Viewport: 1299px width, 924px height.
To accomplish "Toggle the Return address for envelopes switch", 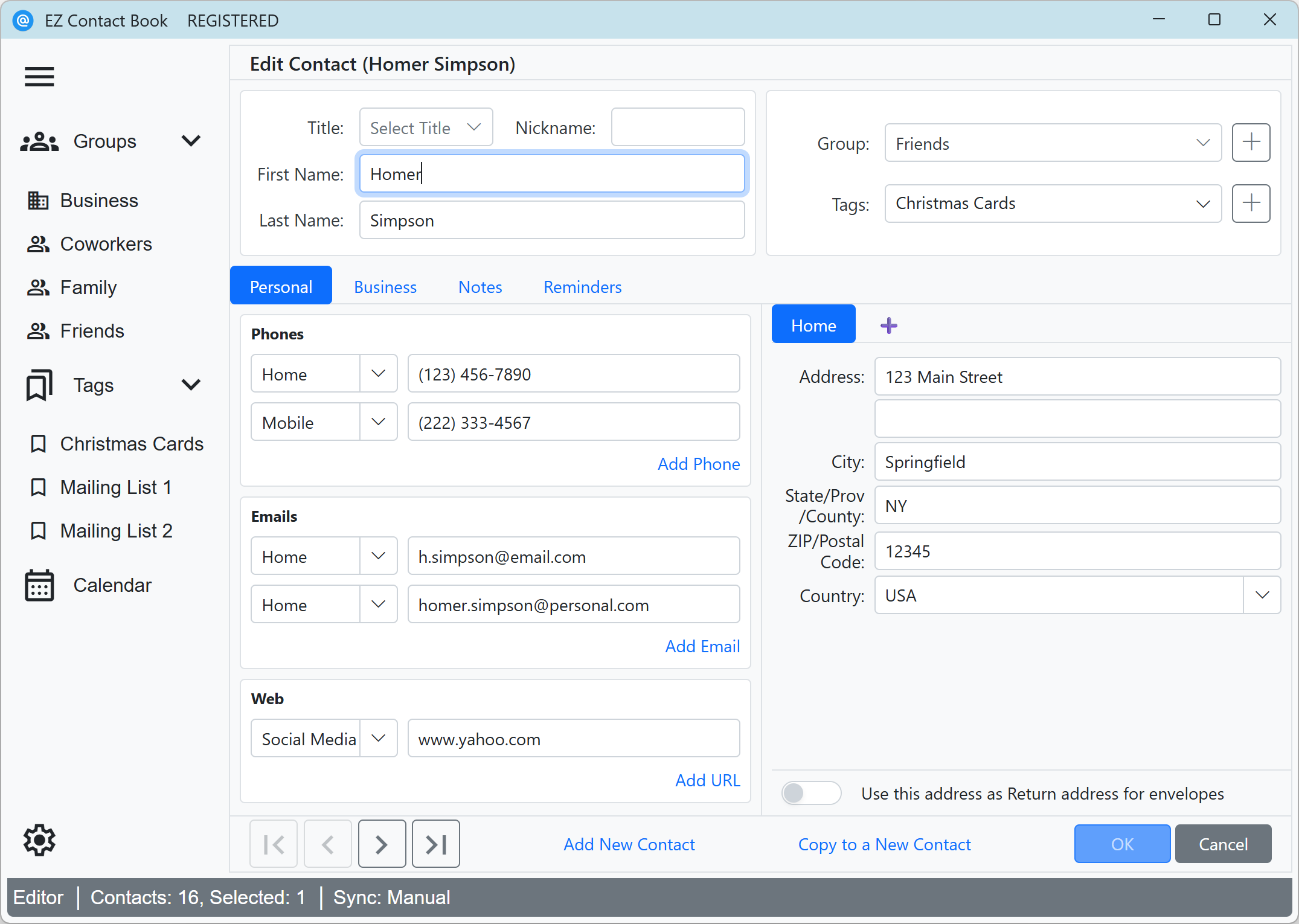I will 810,793.
